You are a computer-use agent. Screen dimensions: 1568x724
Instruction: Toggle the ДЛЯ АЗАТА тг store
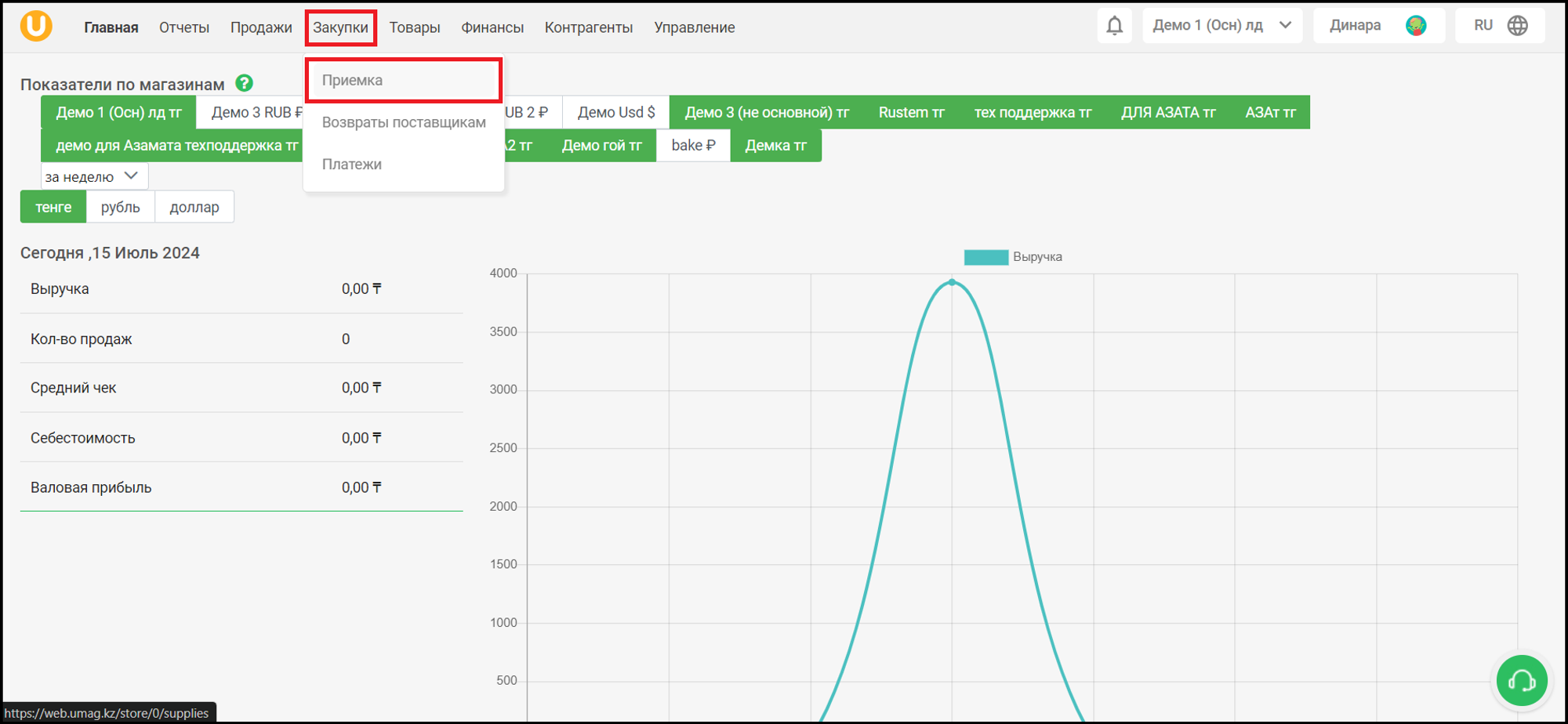(x=1168, y=112)
